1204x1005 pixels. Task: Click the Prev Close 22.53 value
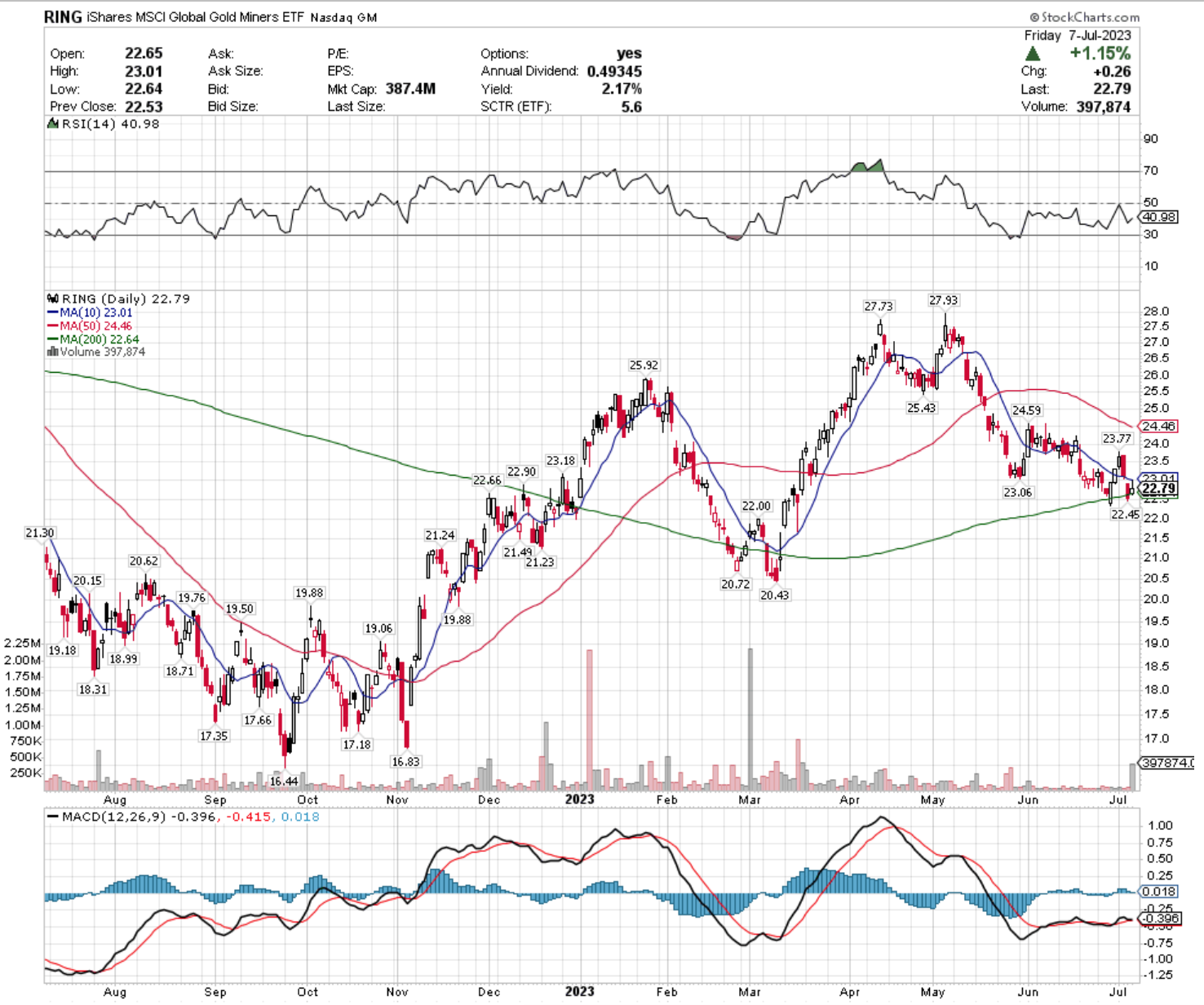(144, 107)
